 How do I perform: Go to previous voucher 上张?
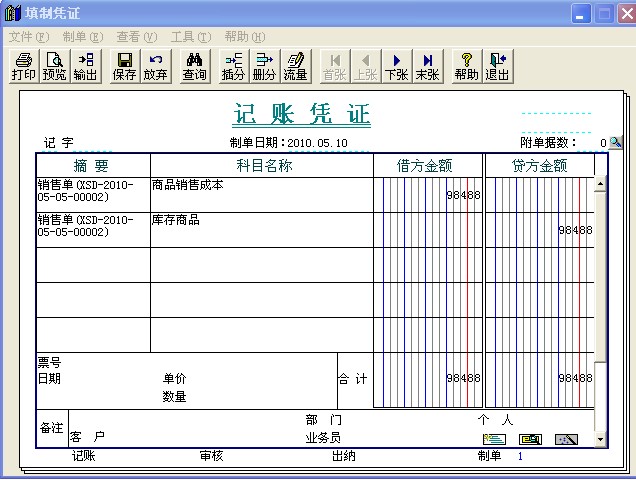coord(366,66)
